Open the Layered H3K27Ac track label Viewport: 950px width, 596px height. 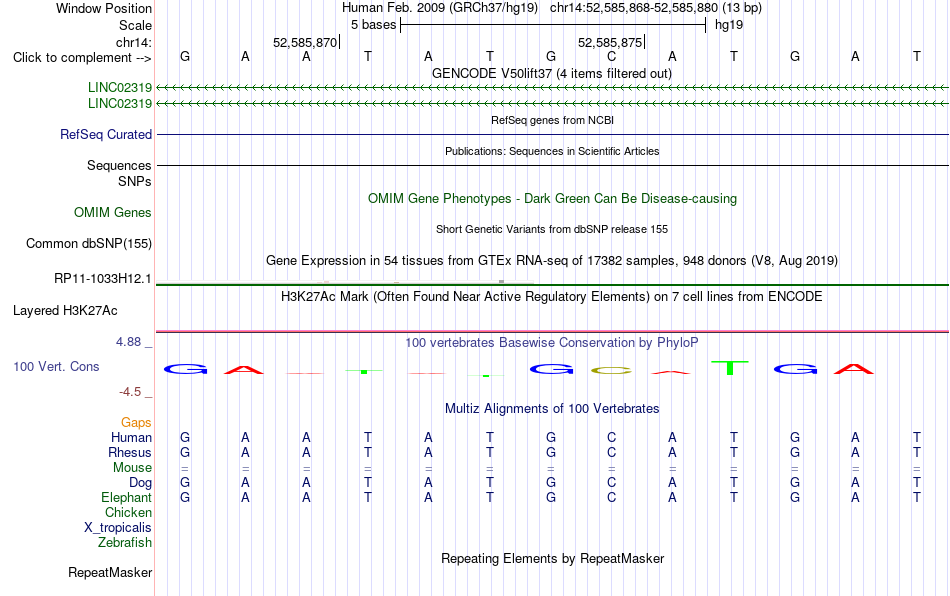pos(65,311)
